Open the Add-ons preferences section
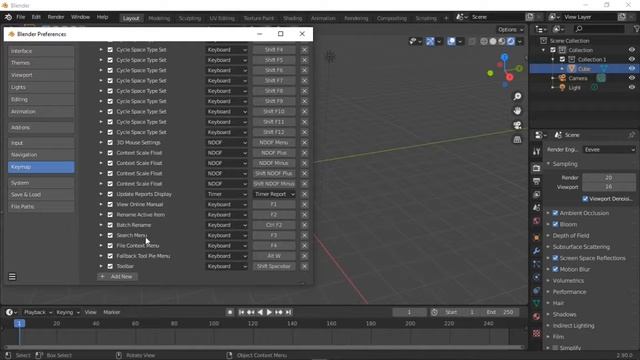 tap(41, 127)
